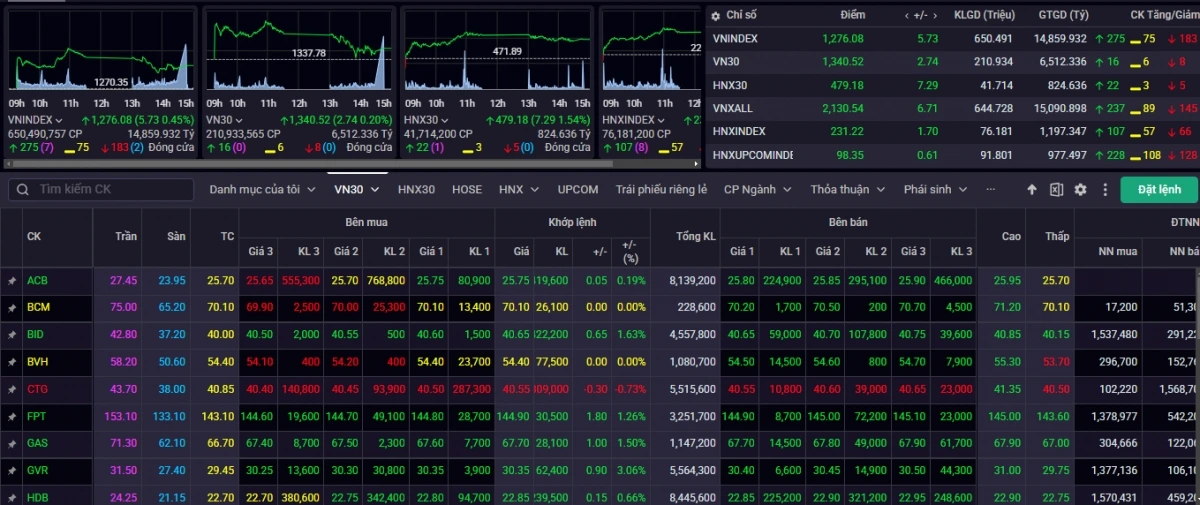Open ACB ticker details

pos(37,281)
